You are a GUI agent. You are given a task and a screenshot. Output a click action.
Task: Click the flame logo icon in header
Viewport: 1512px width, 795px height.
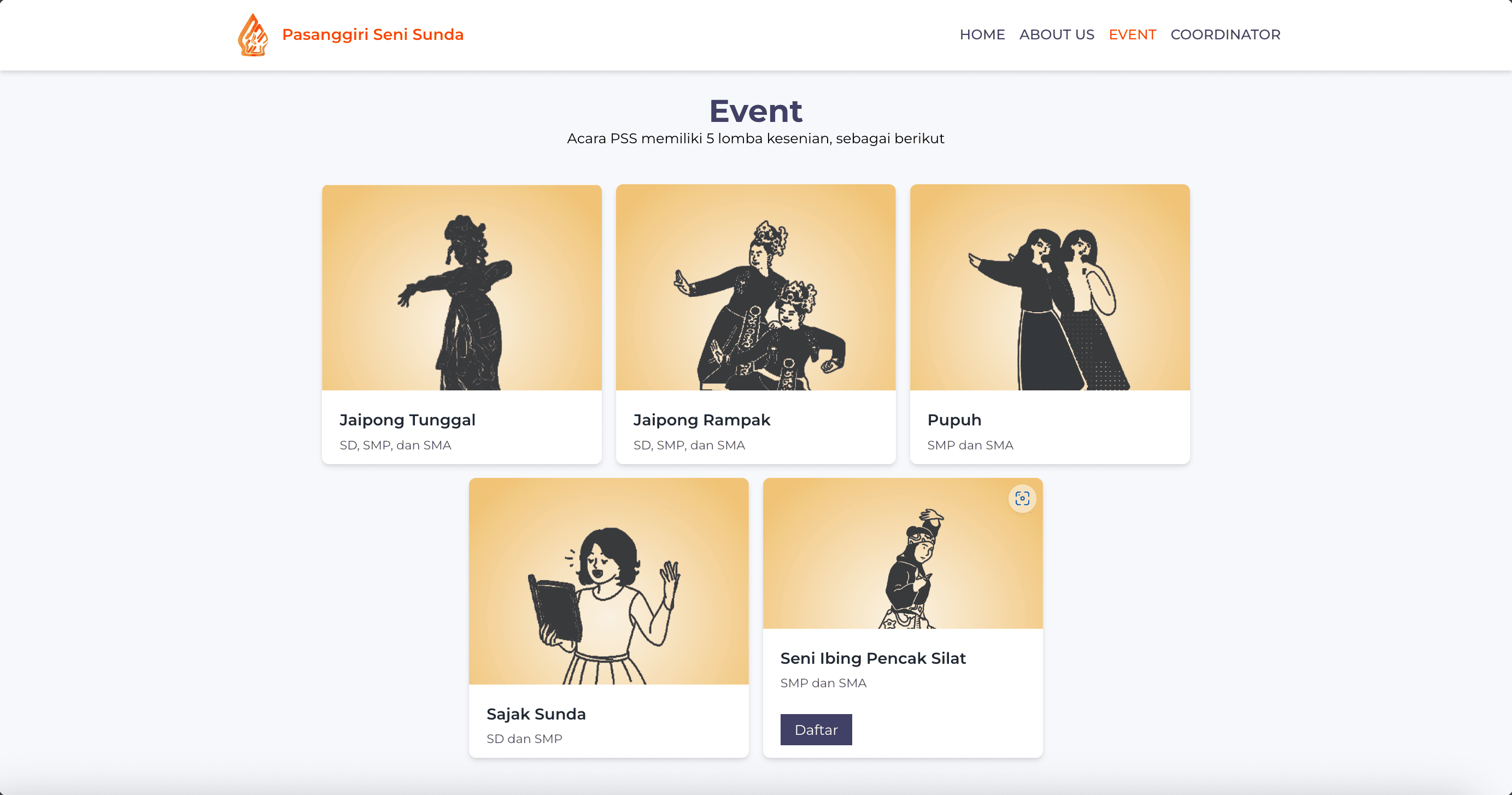(253, 34)
